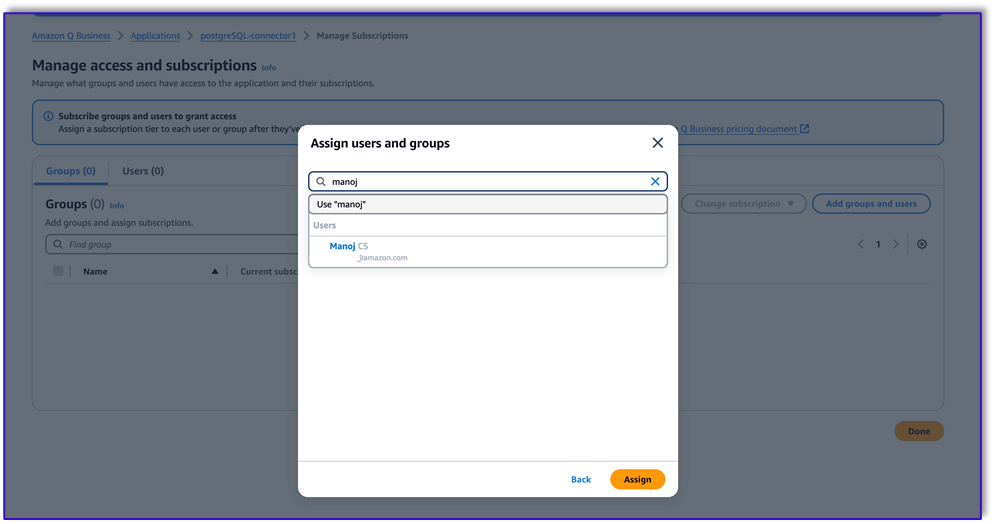
Task: Open Info link beside Groups heading
Action: click(x=117, y=206)
